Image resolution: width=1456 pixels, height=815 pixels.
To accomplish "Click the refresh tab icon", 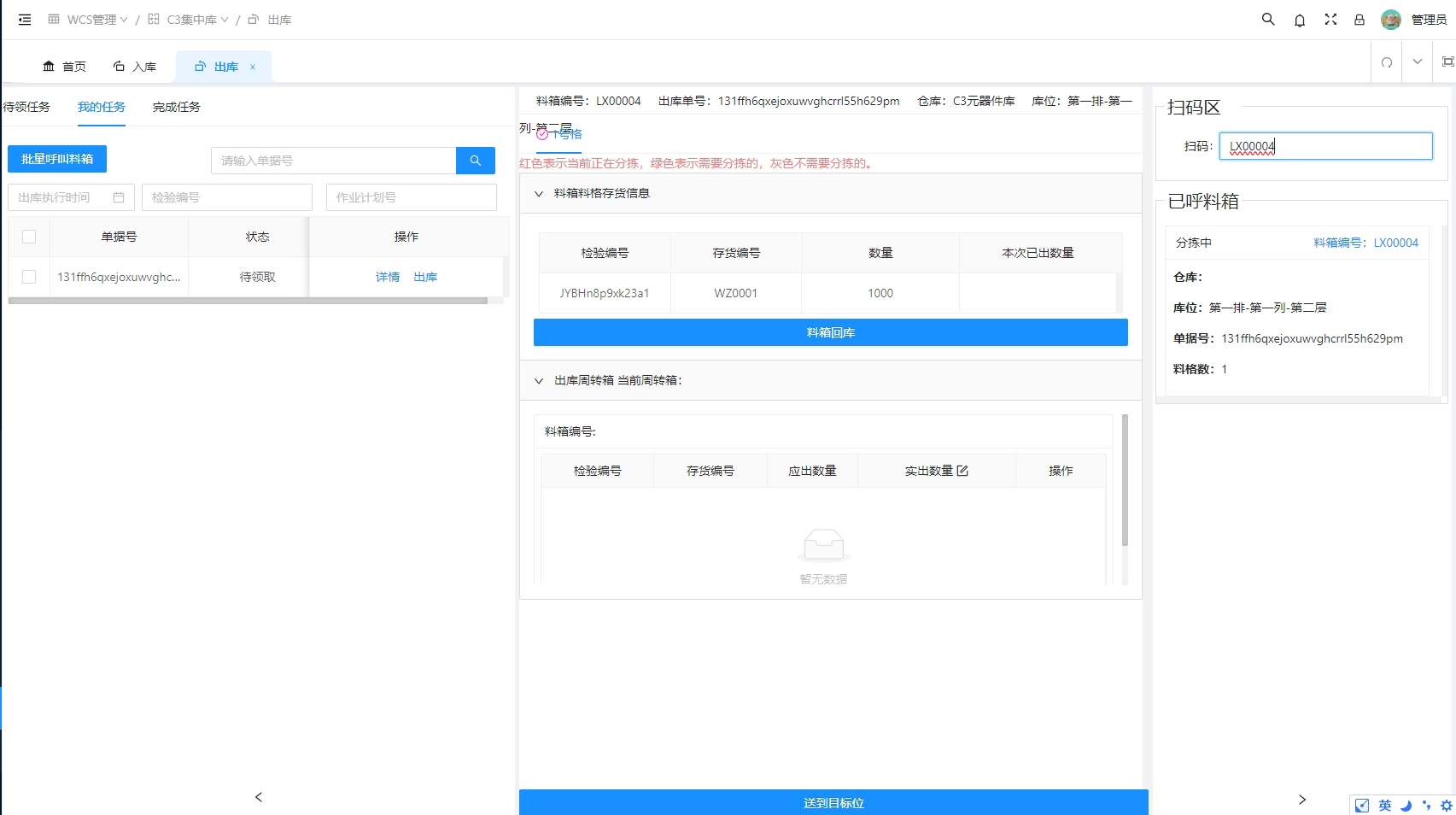I will [1387, 62].
